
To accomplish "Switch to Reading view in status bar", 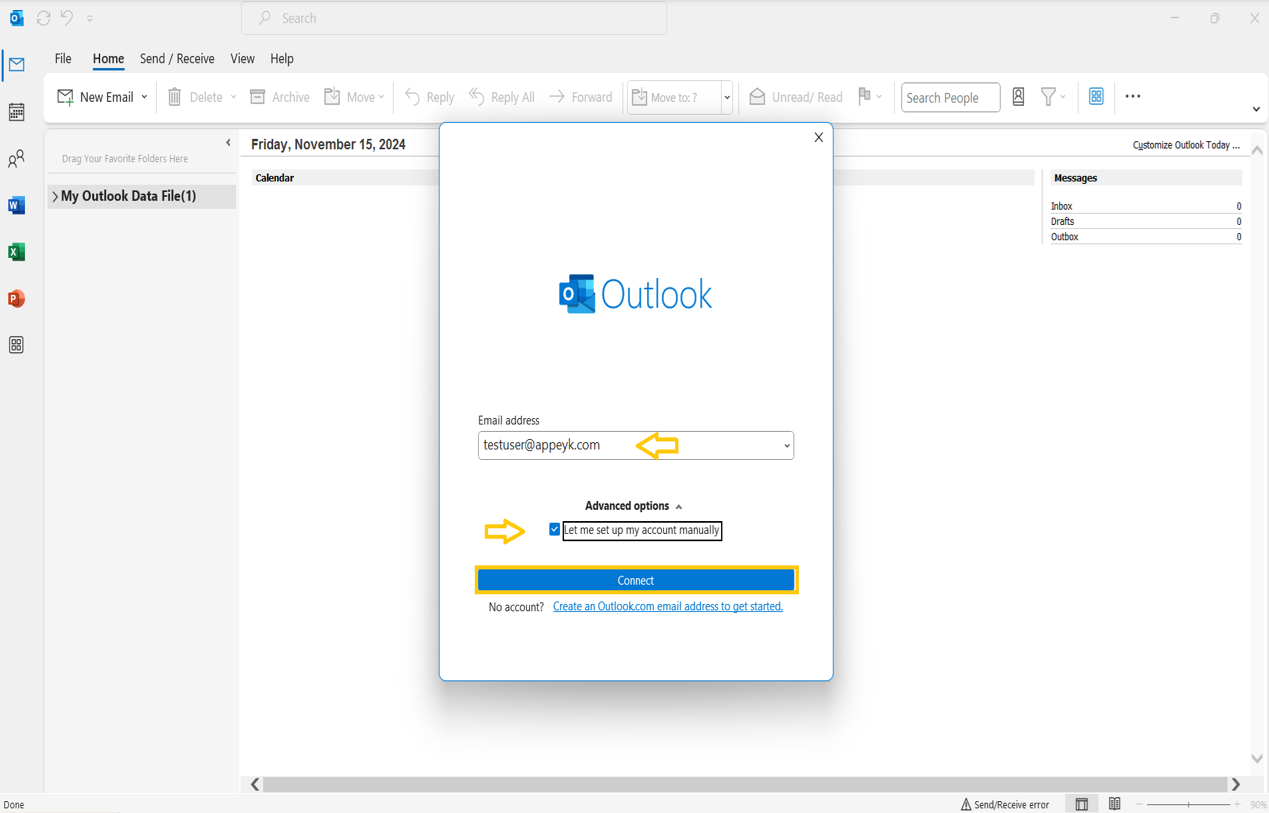I will [1114, 805].
